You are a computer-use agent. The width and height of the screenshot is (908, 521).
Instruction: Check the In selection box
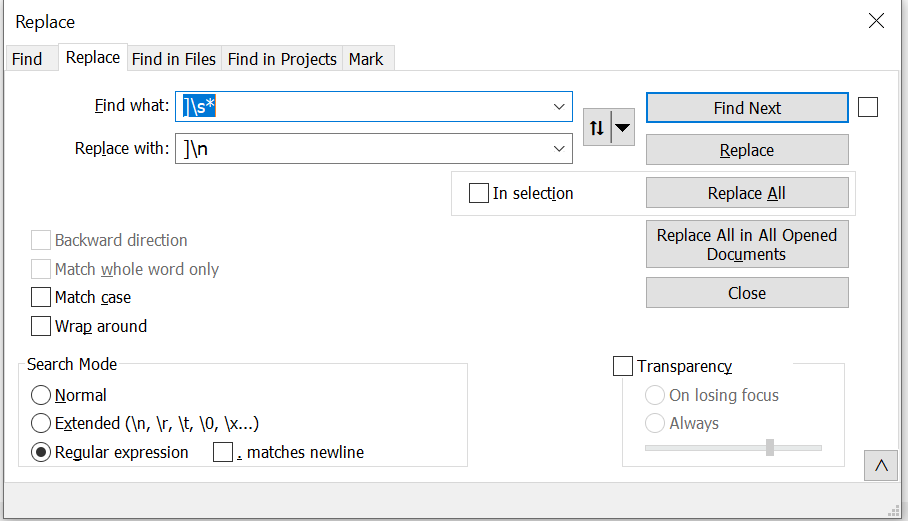point(479,193)
